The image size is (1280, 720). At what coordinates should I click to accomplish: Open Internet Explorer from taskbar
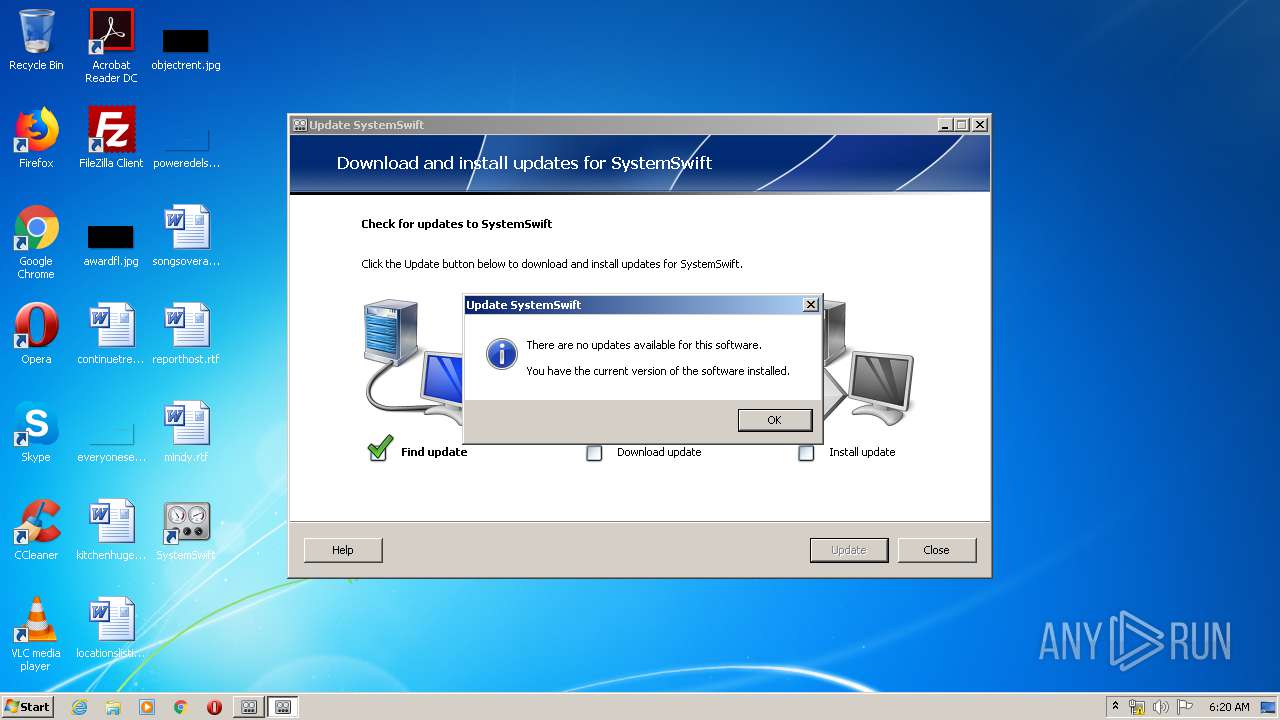79,707
